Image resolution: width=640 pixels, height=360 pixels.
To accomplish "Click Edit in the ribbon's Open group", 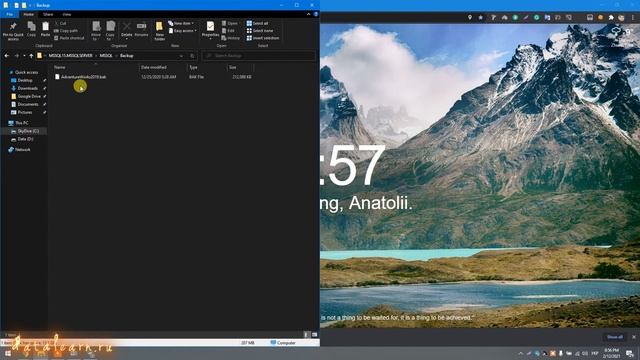I will click(229, 31).
